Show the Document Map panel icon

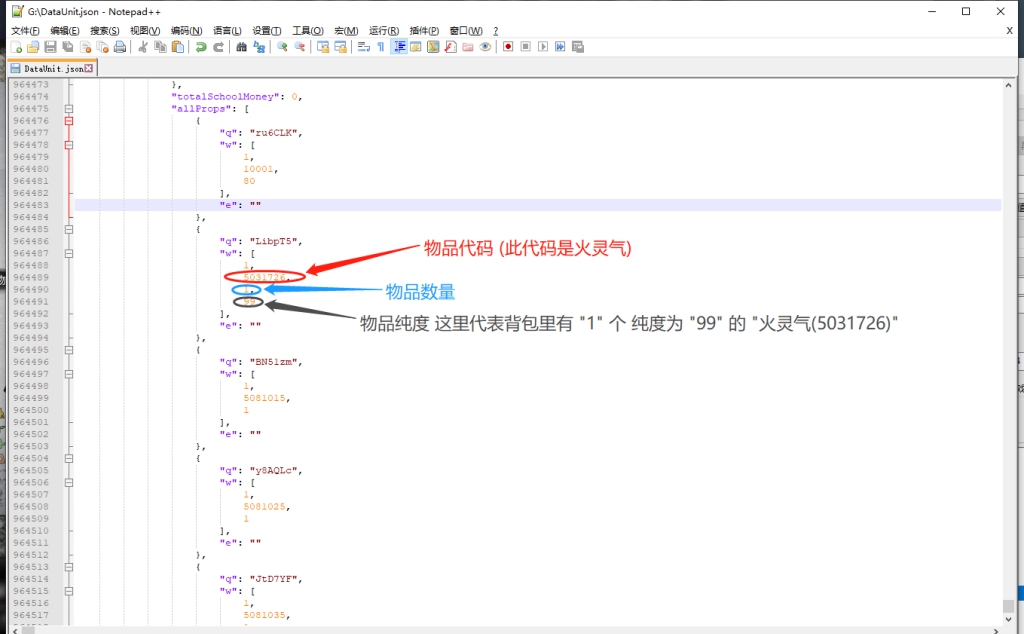pos(433,47)
